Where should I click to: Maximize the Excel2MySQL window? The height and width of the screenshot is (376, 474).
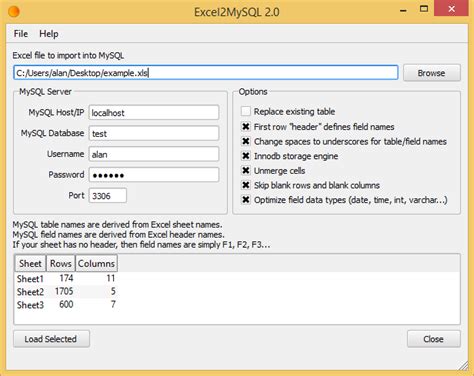pyautogui.click(x=424, y=9)
